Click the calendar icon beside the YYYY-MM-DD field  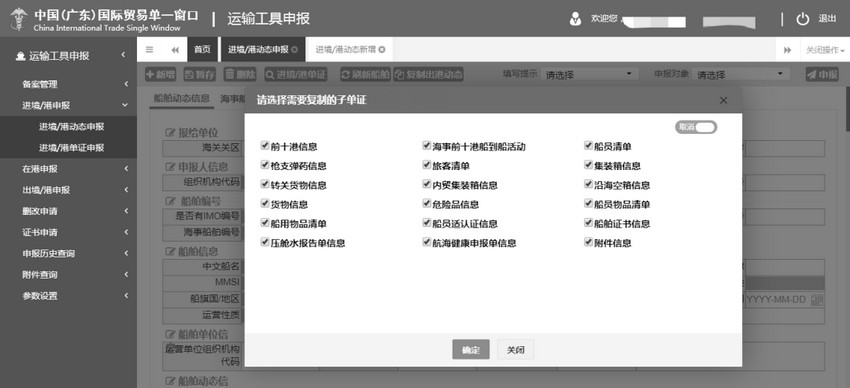pyautogui.click(x=817, y=299)
